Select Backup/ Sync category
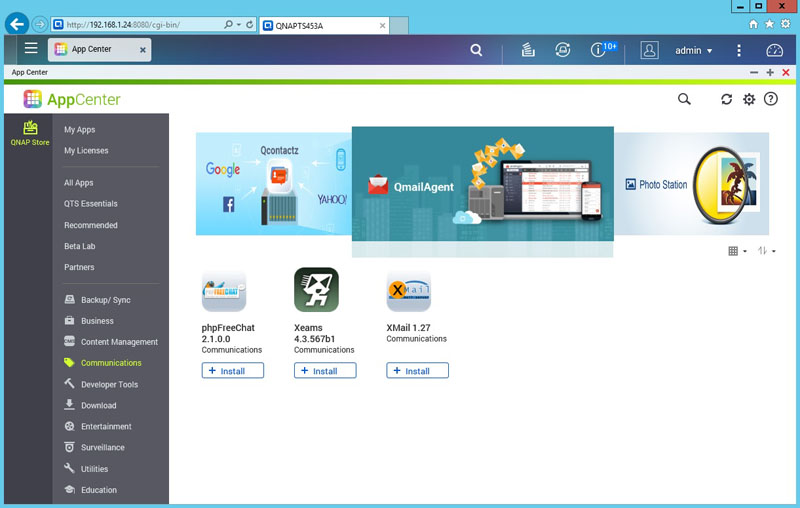This screenshot has width=800, height=508. (x=97, y=300)
